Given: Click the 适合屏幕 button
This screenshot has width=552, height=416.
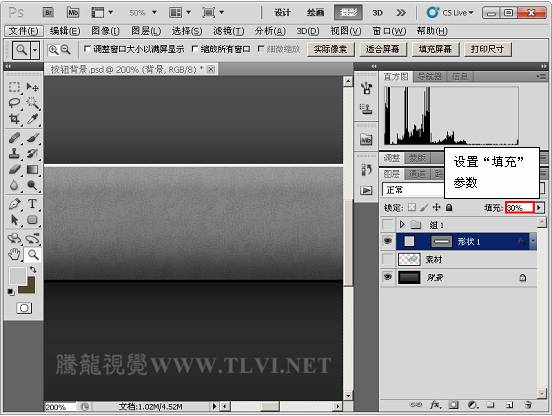Looking at the screenshot, I should pos(383,49).
